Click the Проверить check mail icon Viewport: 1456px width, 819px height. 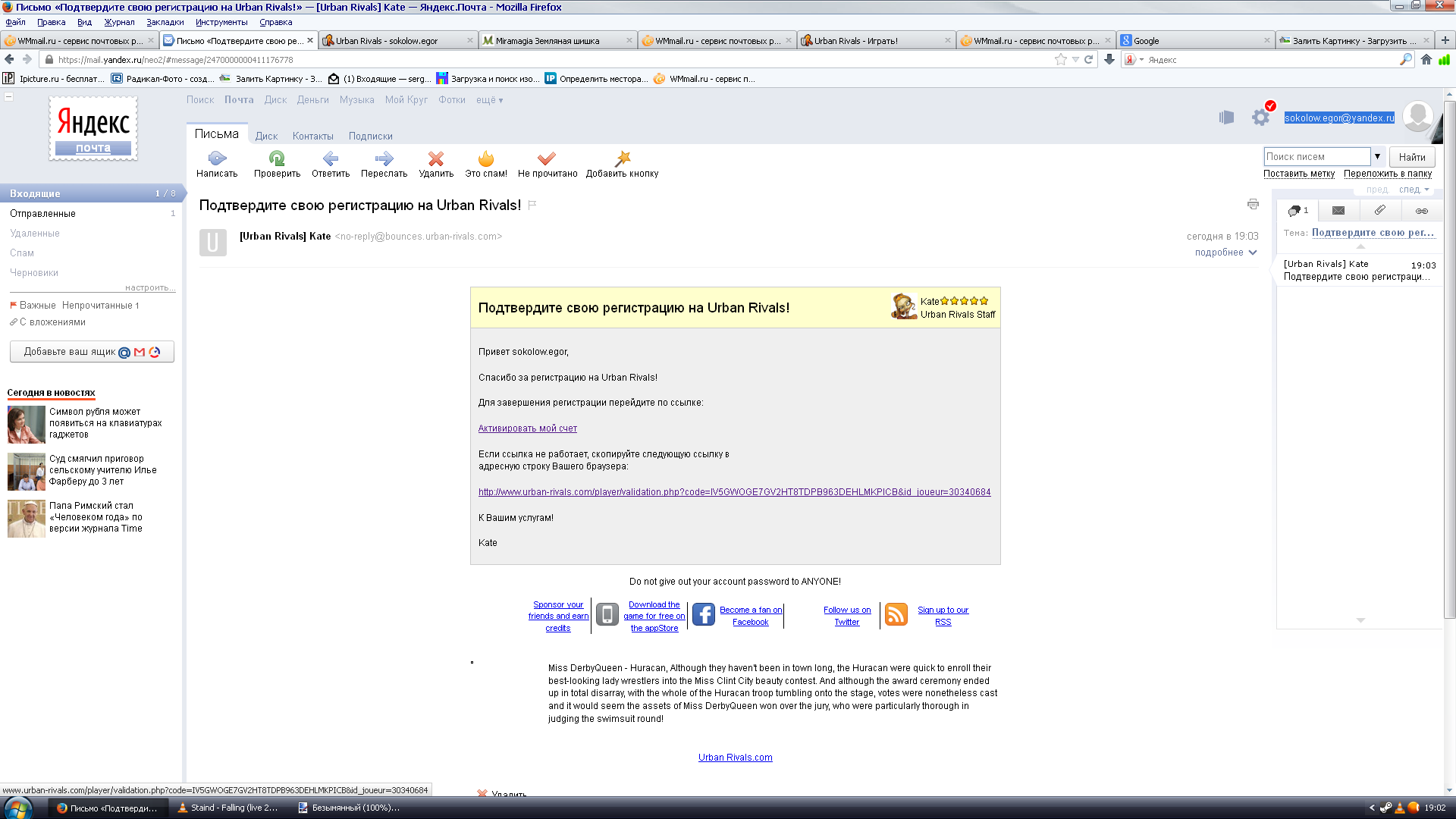277,158
